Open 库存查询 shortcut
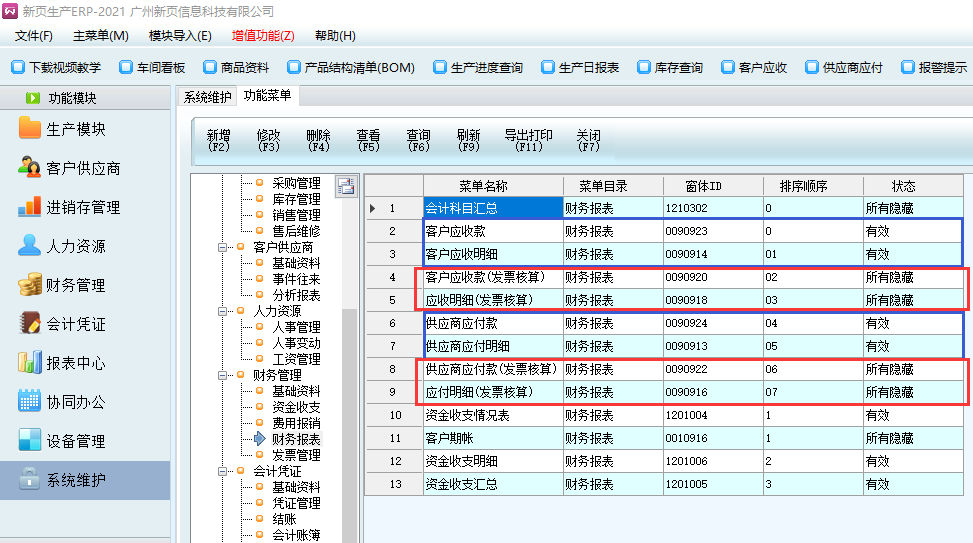Screen dimensions: 973x543 click(x=670, y=67)
